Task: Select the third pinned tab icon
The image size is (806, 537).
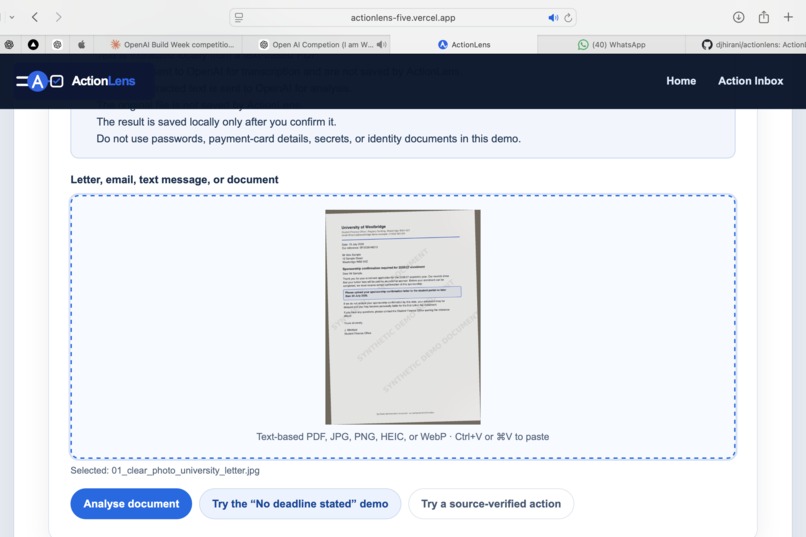Action: (57, 45)
